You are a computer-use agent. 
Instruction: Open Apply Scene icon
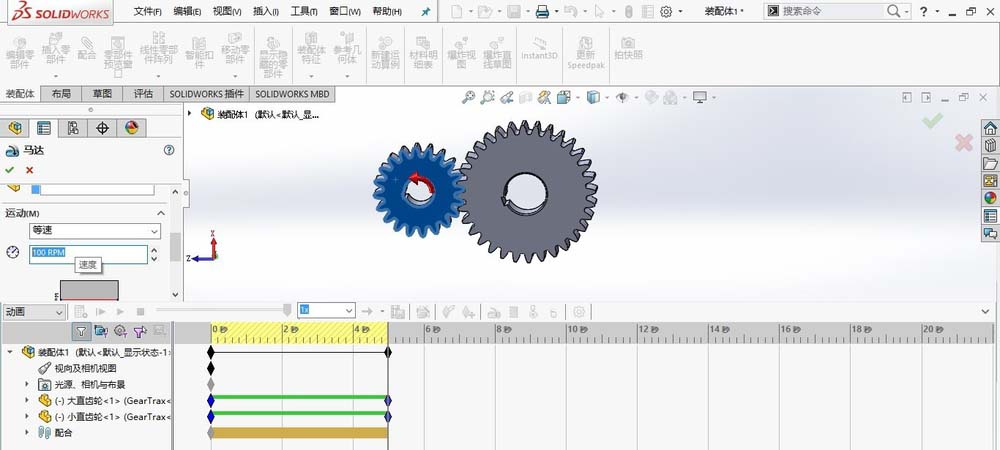pyautogui.click(x=670, y=98)
